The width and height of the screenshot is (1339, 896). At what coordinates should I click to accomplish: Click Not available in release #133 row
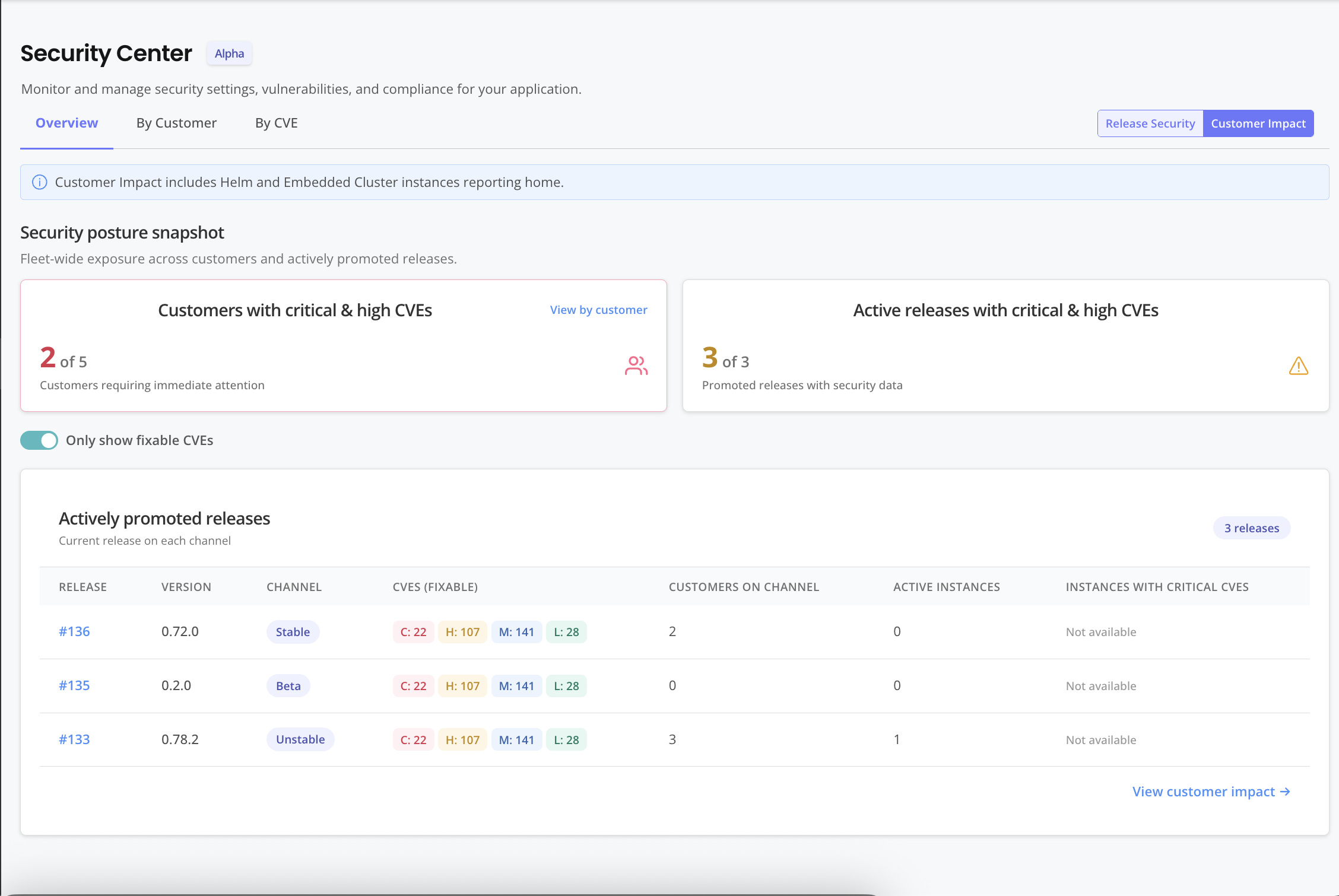[x=1101, y=740]
